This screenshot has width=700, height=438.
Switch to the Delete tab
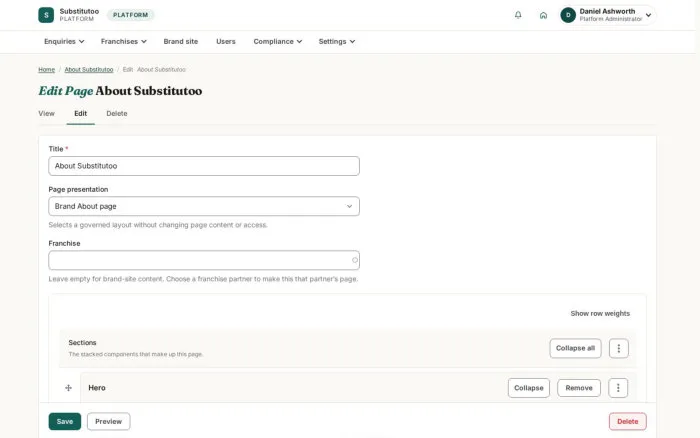(x=117, y=113)
